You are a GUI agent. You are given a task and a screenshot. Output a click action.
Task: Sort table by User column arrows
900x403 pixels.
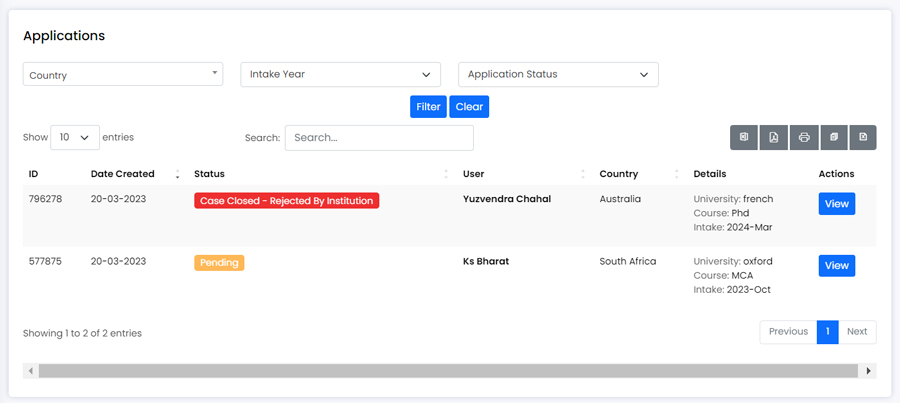click(x=583, y=174)
